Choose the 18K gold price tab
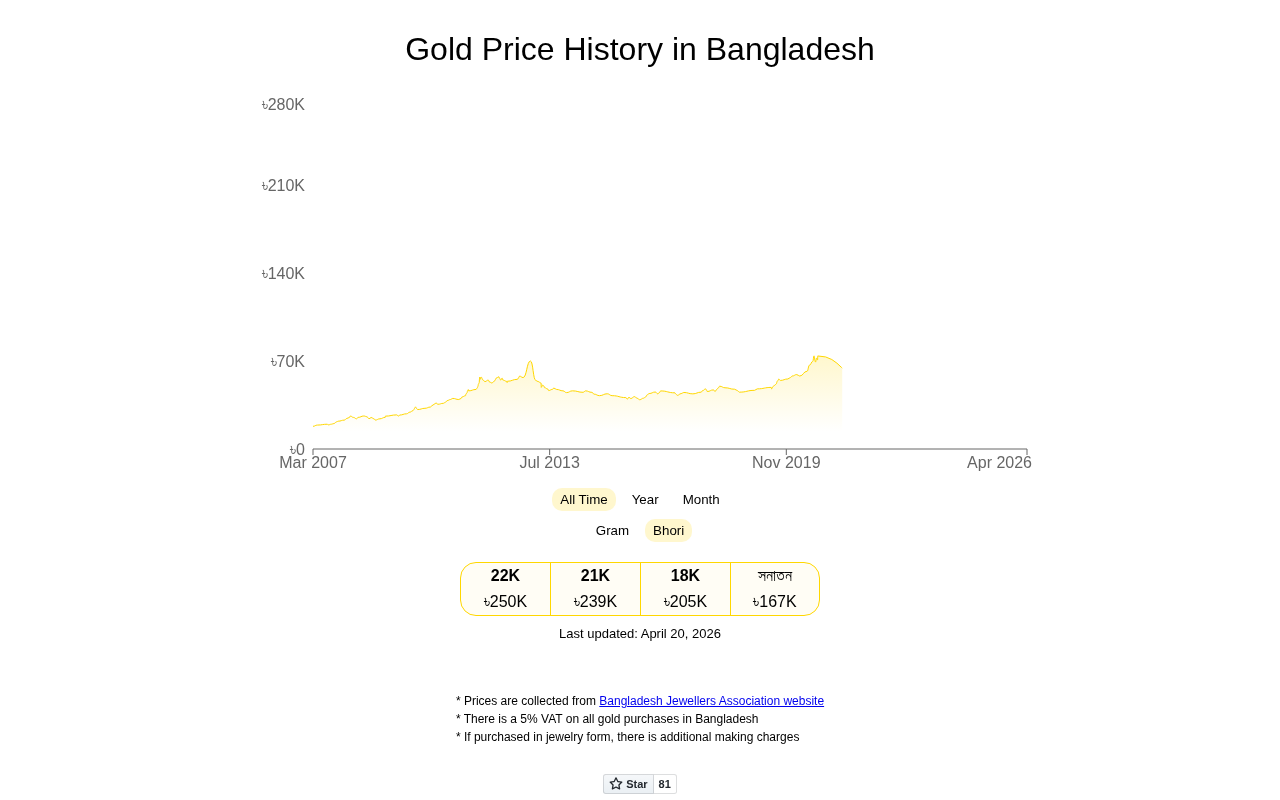1280x800 pixels. tap(685, 589)
